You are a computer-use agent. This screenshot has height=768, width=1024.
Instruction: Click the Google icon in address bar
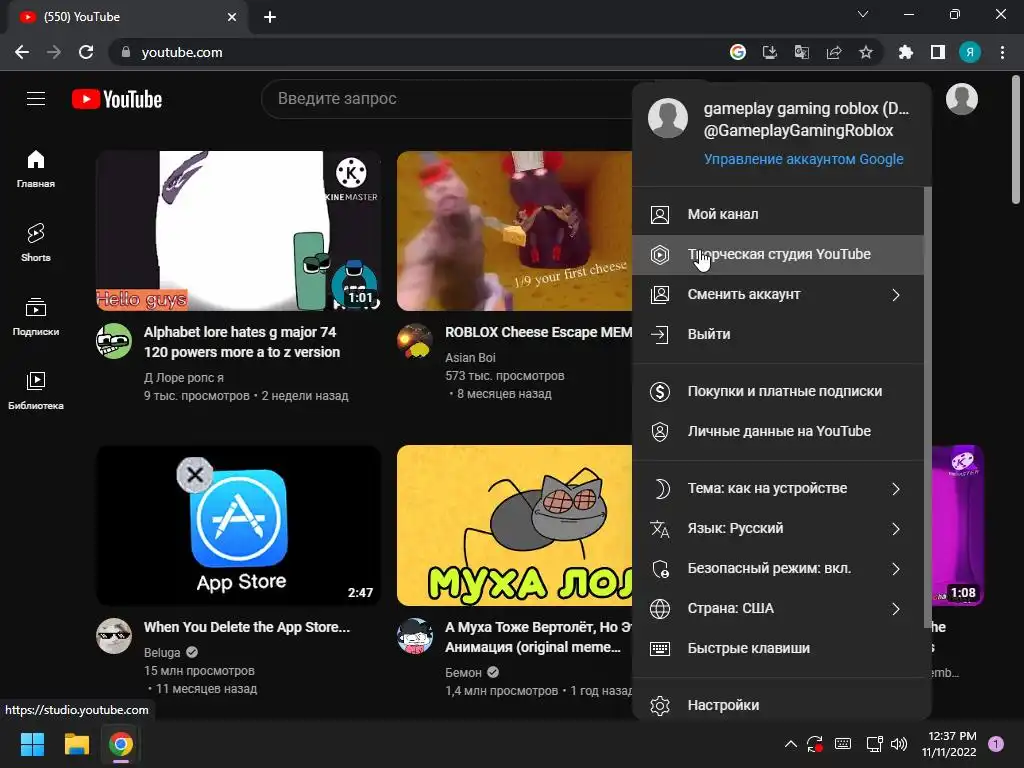738,52
